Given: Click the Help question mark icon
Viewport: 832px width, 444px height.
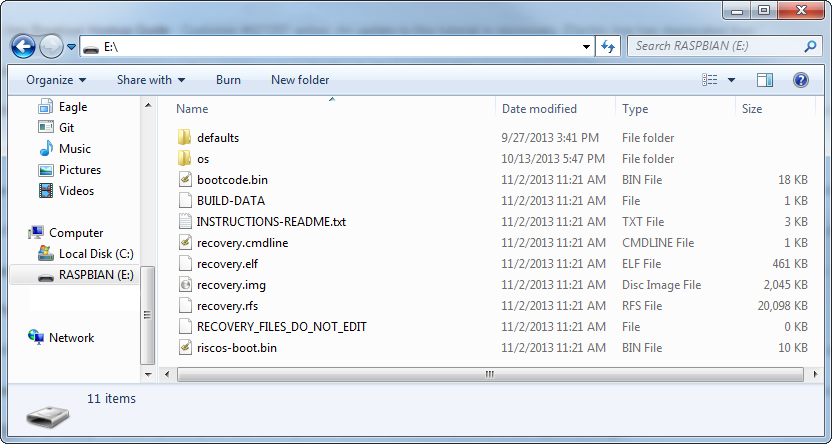Looking at the screenshot, I should coord(800,80).
